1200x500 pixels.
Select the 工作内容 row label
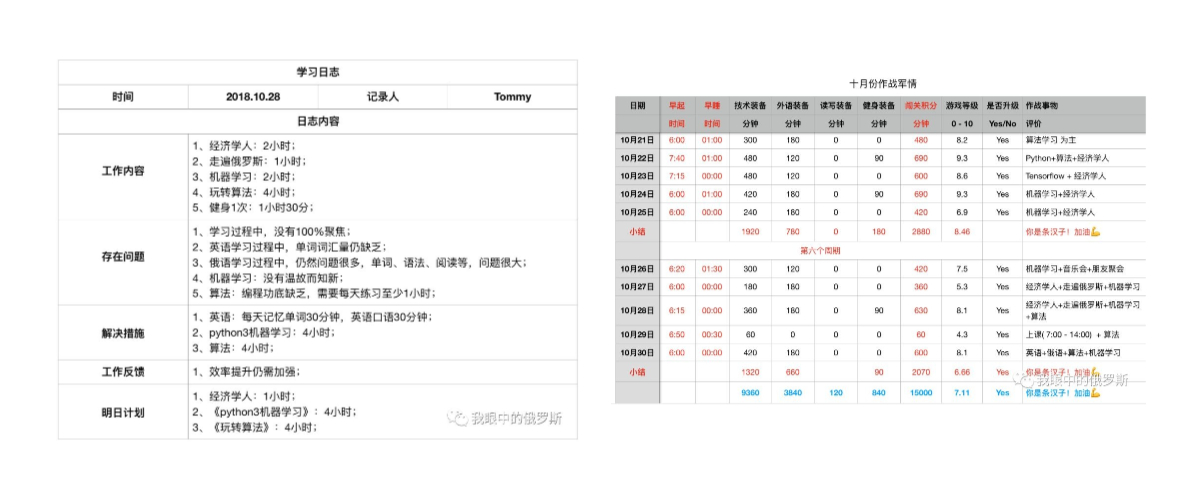coord(123,171)
